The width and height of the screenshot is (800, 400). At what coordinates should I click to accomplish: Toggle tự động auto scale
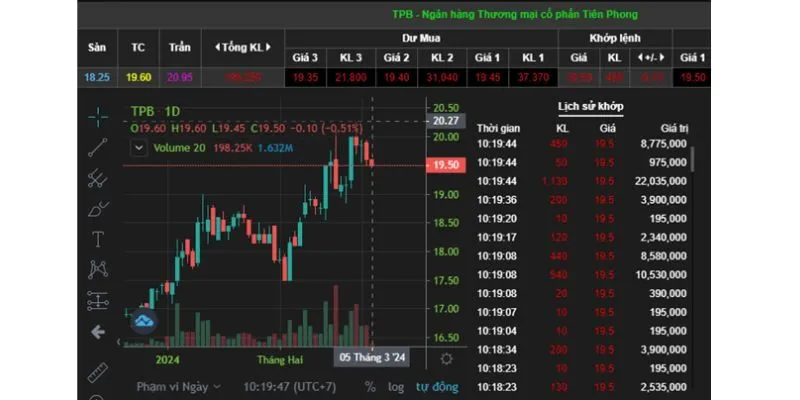tap(437, 387)
